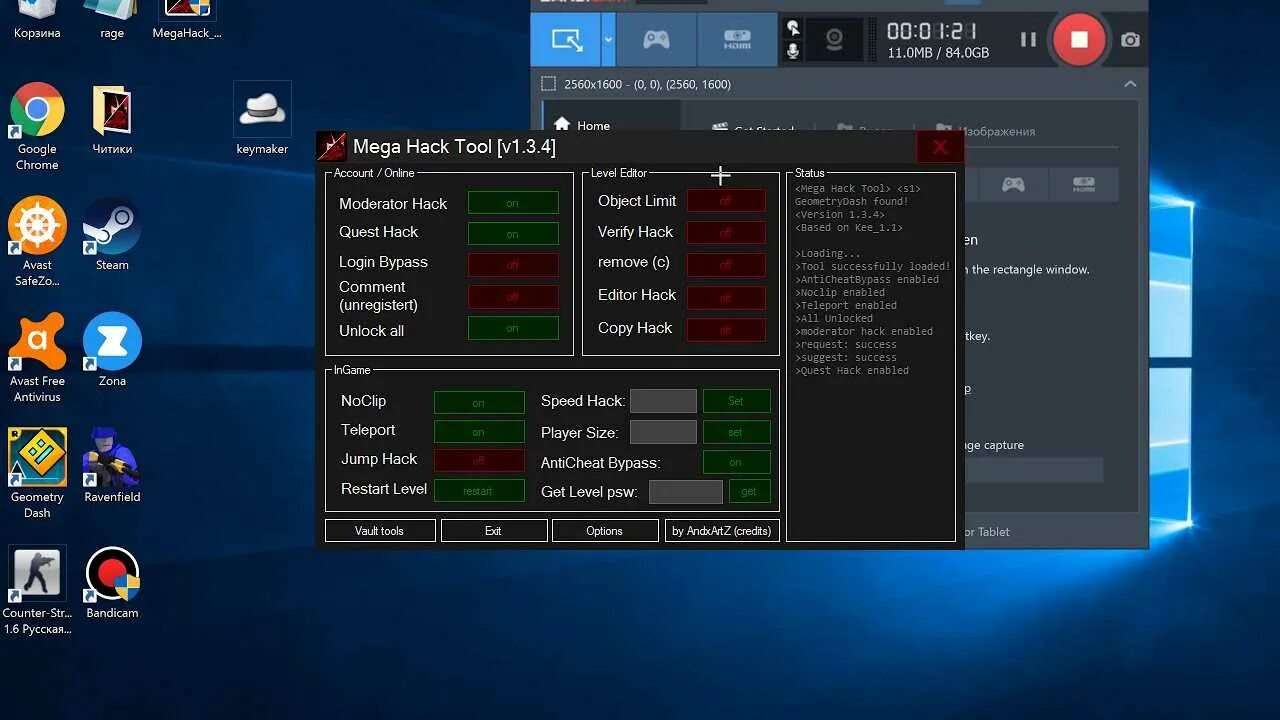Open Vault tools

coord(380,531)
